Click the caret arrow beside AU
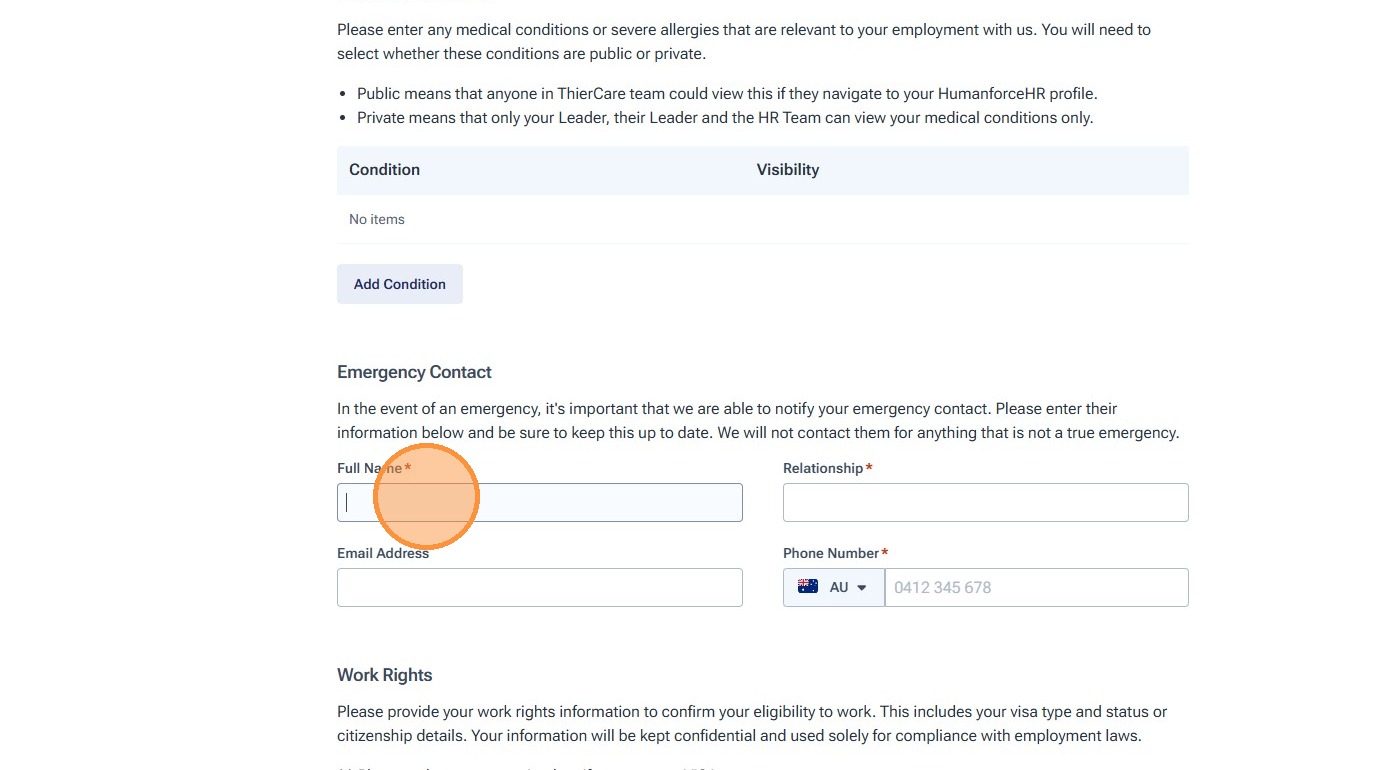Screen dimensions: 1376x770 [862, 588]
